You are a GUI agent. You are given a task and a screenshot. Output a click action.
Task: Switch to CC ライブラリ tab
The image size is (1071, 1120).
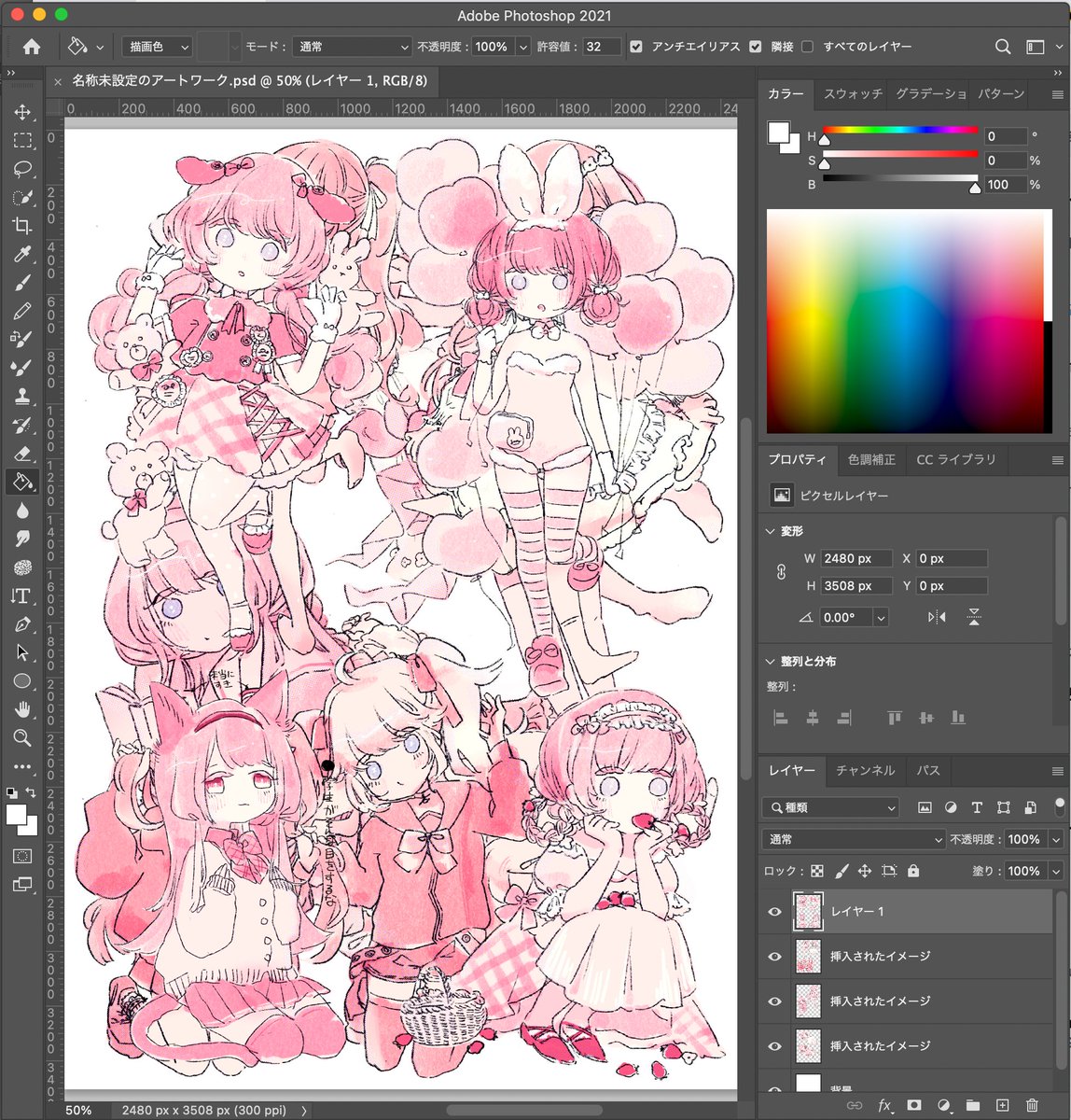(x=956, y=460)
